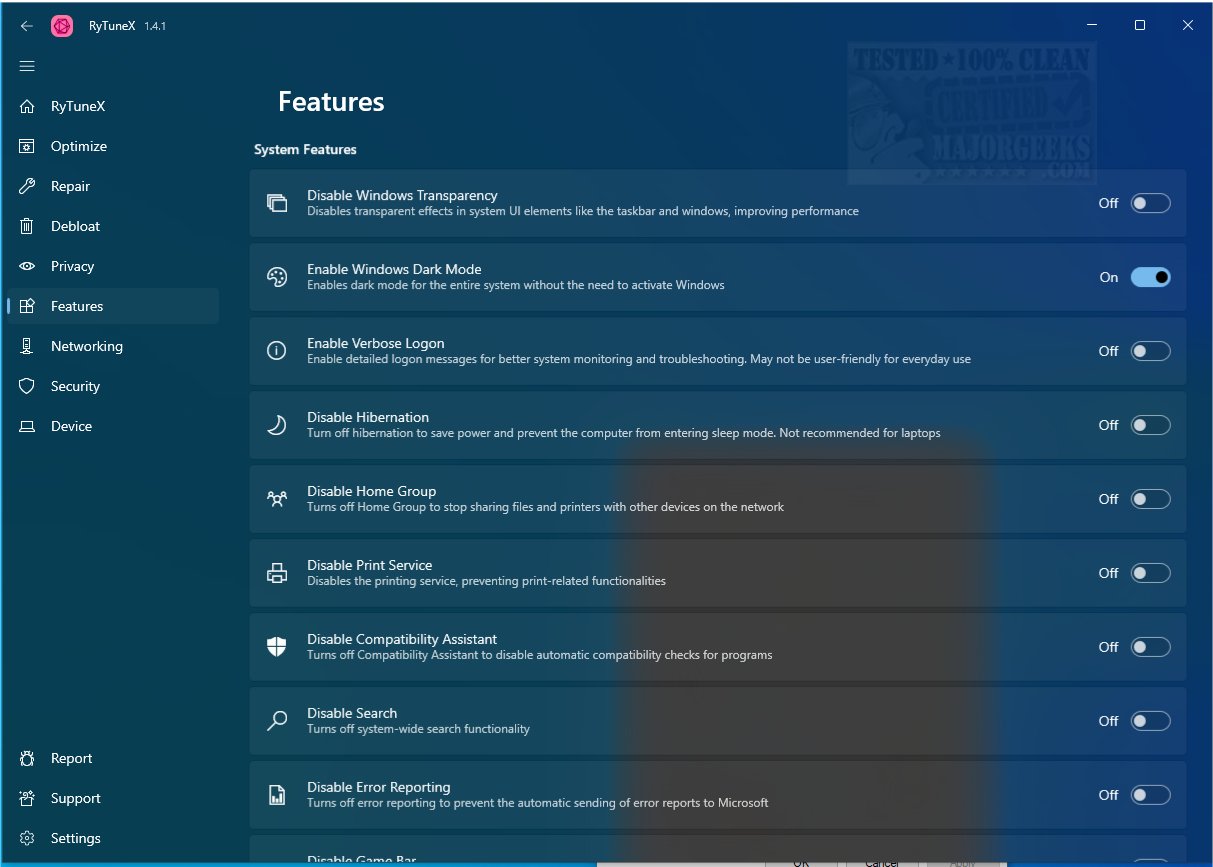1213x867 pixels.
Task: Click the Repair wrench icon
Action: click(x=28, y=186)
